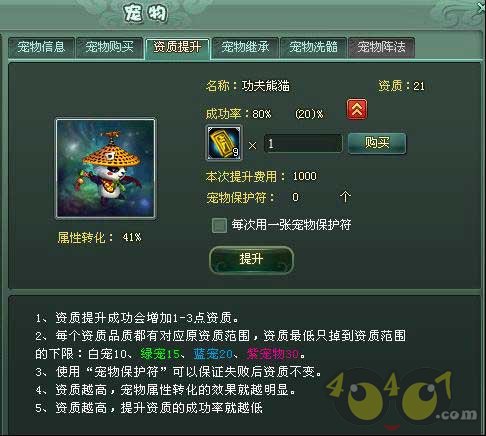Close the pet window with top-right X
This screenshot has height=436, width=486.
pos(482,7)
